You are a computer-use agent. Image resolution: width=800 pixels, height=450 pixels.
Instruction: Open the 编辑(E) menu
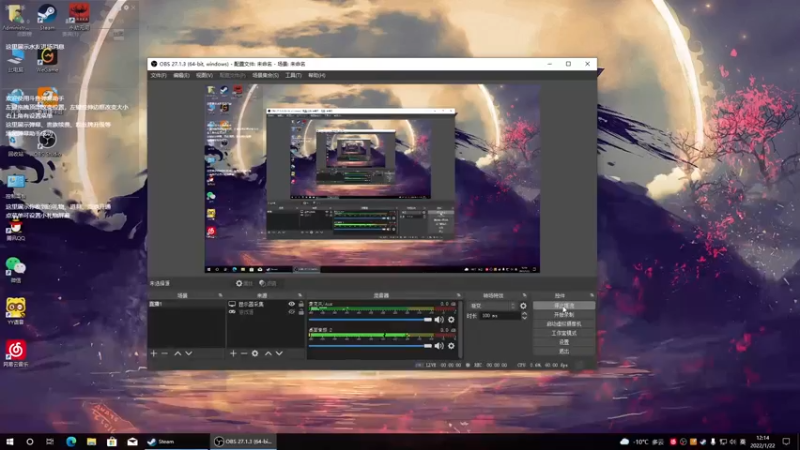pos(181,76)
